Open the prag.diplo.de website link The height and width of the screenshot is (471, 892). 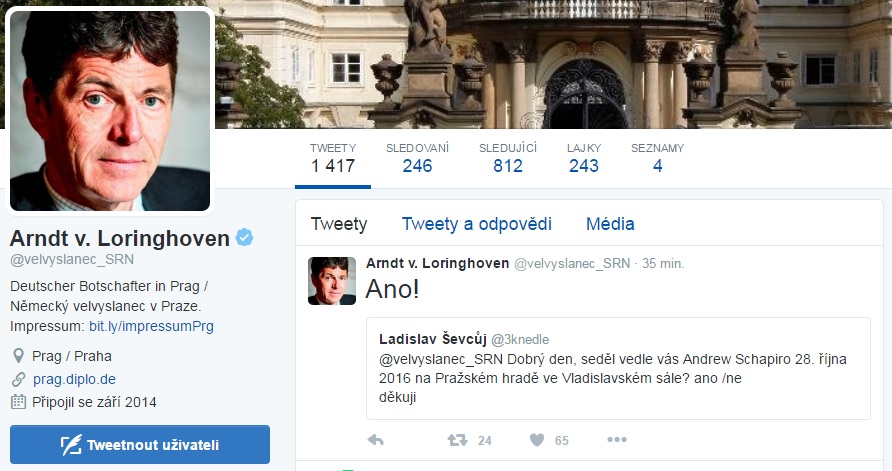point(74,379)
